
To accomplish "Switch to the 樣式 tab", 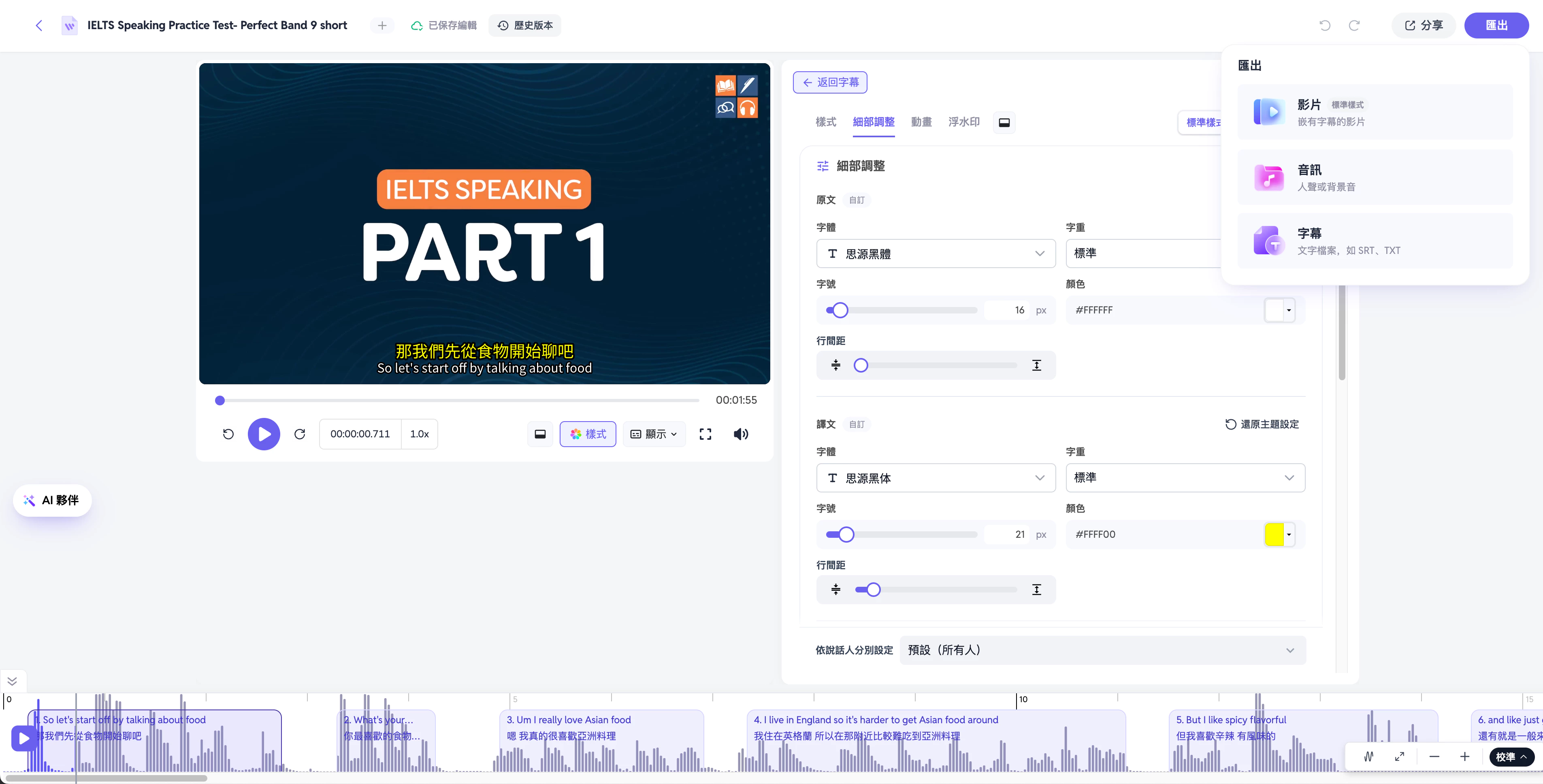I will [825, 122].
